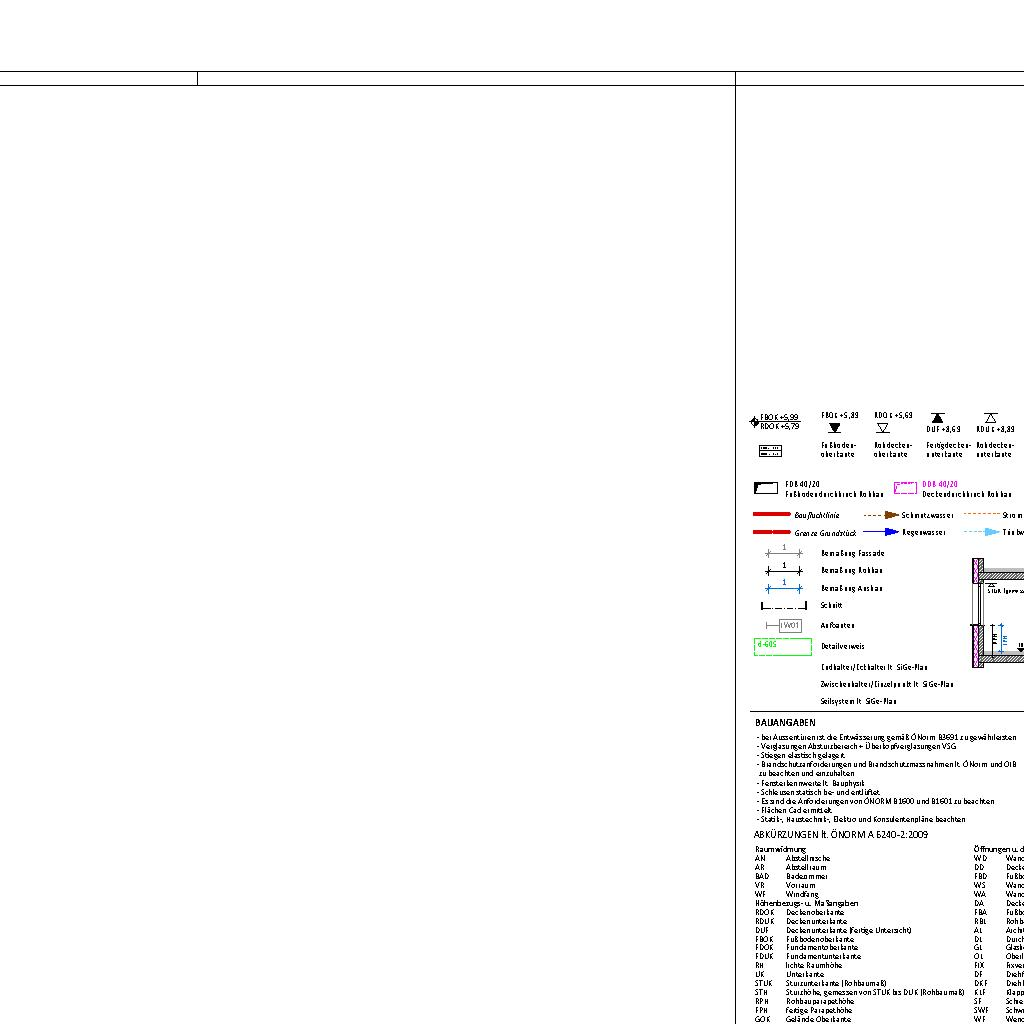
Task: Click the 'Baufluchtlinie' label
Action: click(816, 515)
